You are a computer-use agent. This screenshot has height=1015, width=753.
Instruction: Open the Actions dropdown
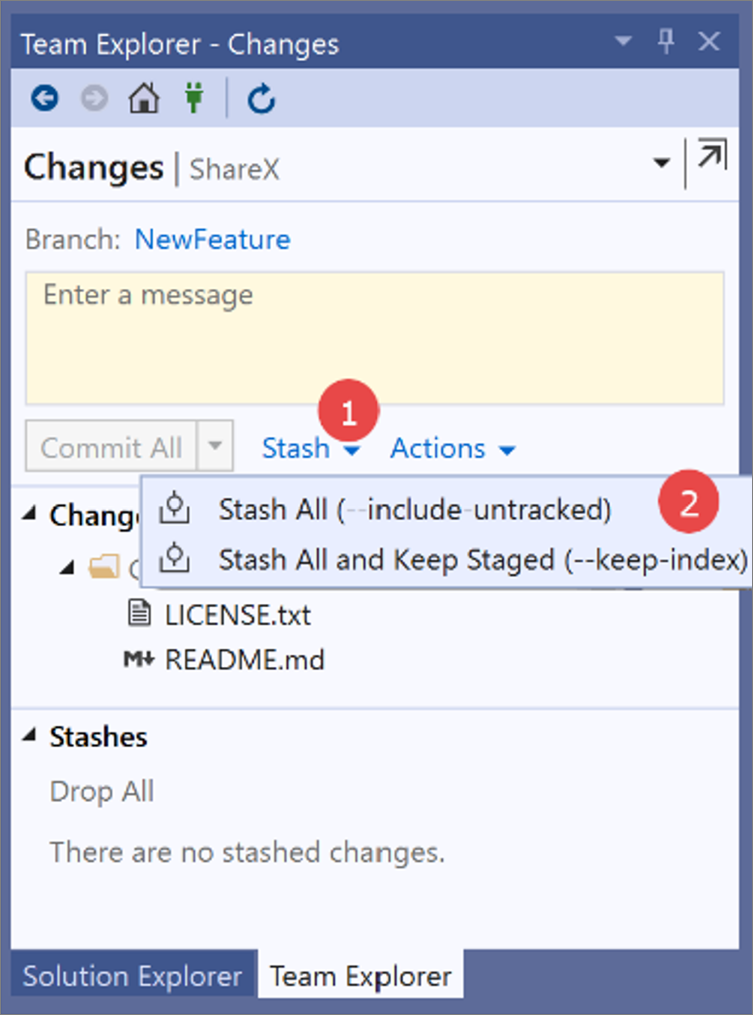click(453, 448)
